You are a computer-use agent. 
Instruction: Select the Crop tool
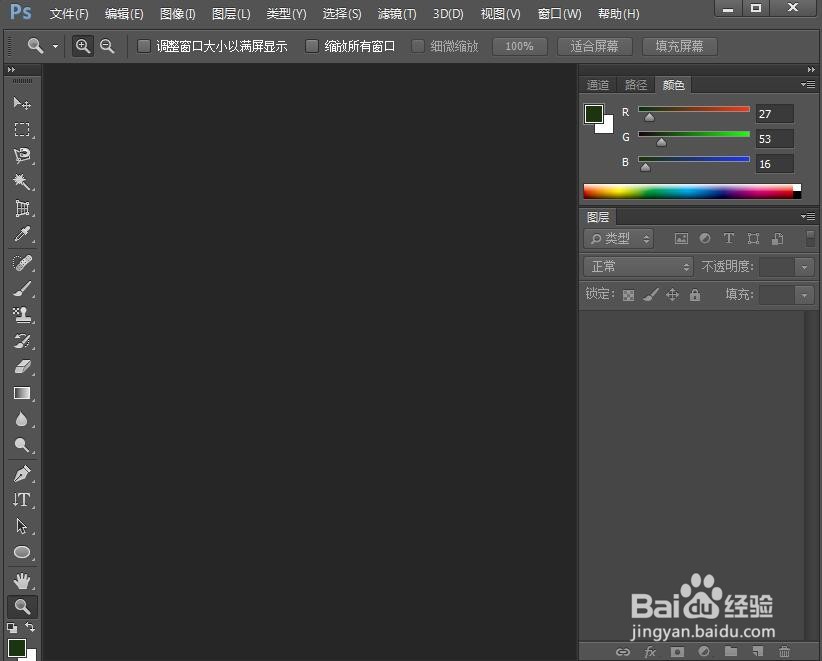21,208
